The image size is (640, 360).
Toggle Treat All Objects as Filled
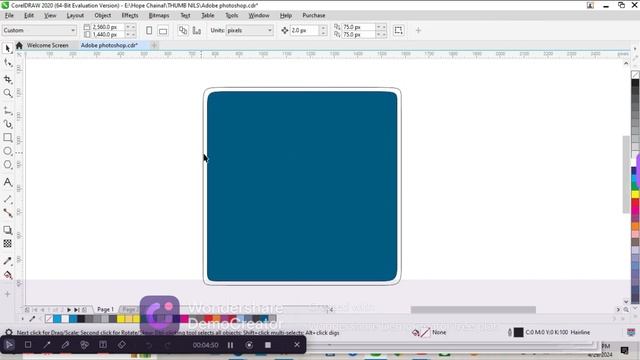click(398, 31)
